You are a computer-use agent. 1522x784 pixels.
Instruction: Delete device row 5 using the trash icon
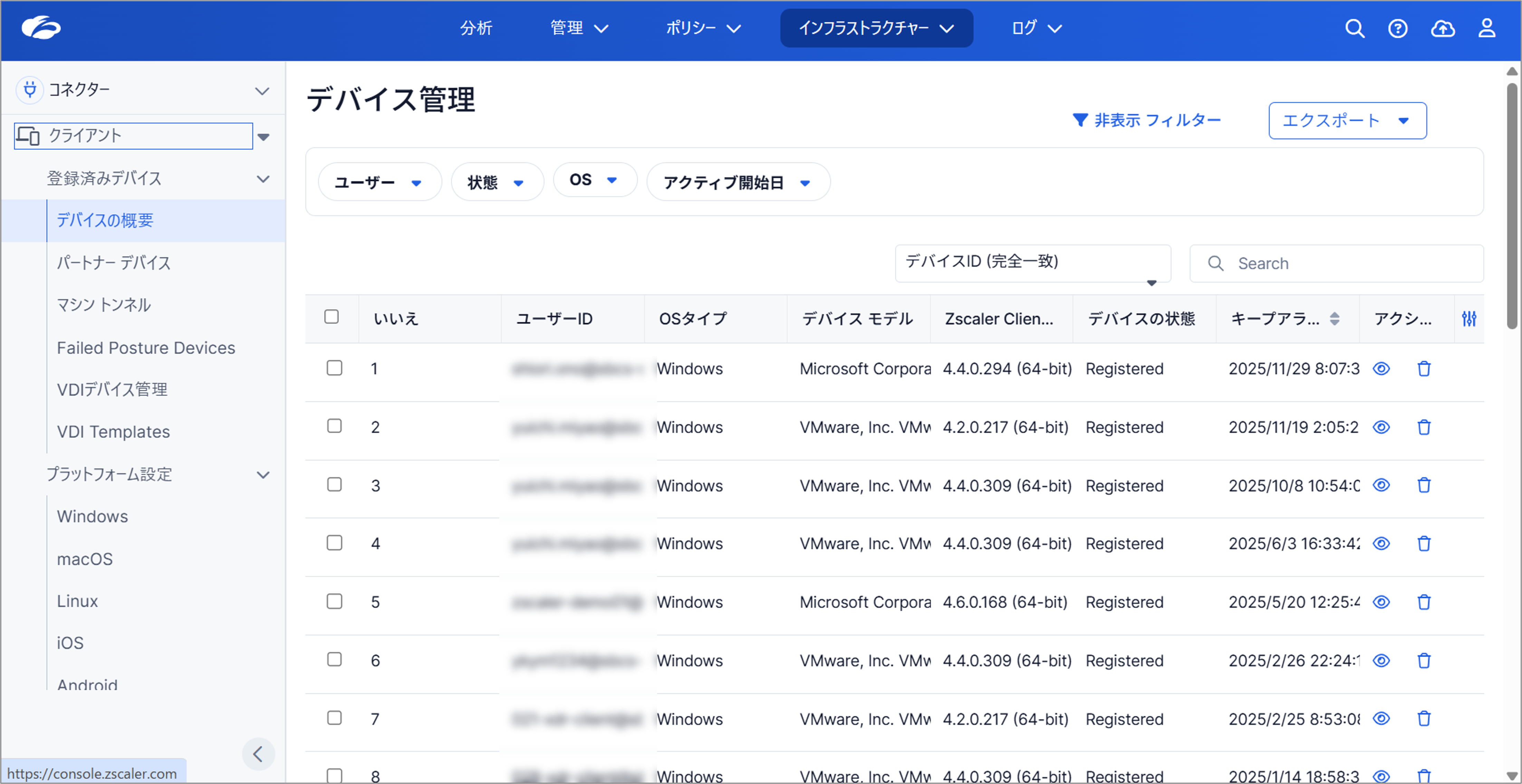click(1424, 602)
